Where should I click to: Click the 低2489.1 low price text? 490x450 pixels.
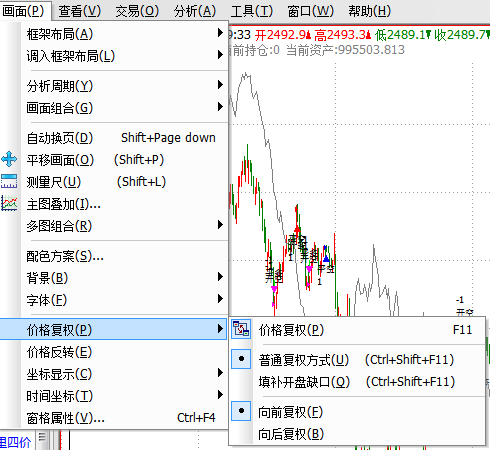(403, 35)
